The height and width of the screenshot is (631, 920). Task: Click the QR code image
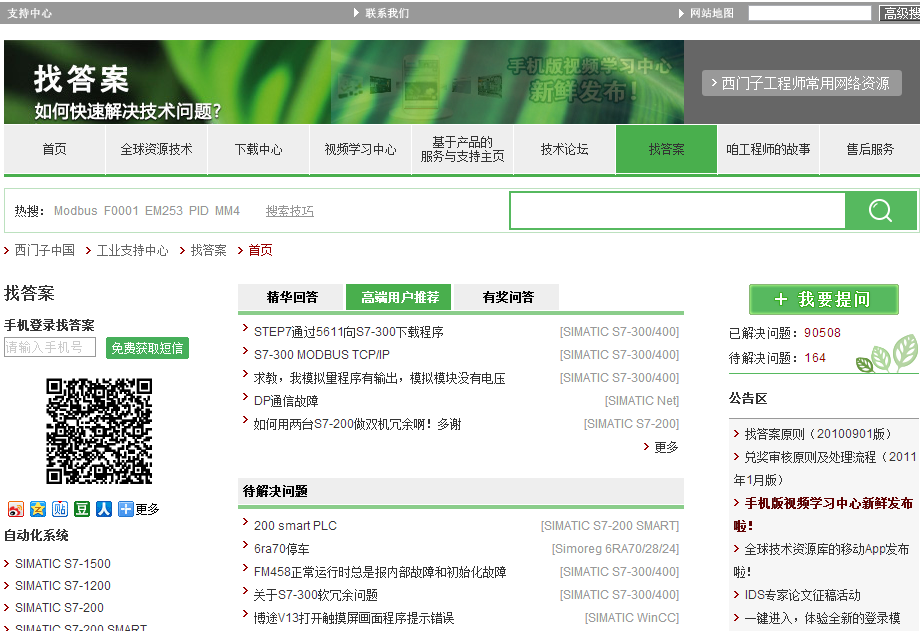click(x=99, y=431)
